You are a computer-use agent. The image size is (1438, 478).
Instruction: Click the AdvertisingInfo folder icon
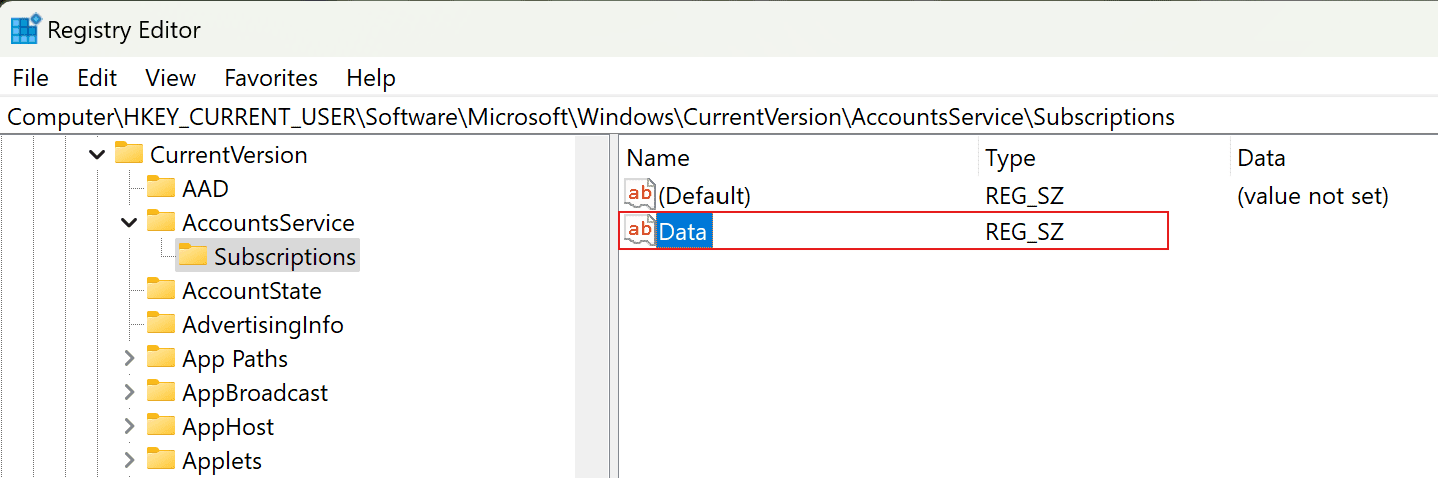point(161,324)
